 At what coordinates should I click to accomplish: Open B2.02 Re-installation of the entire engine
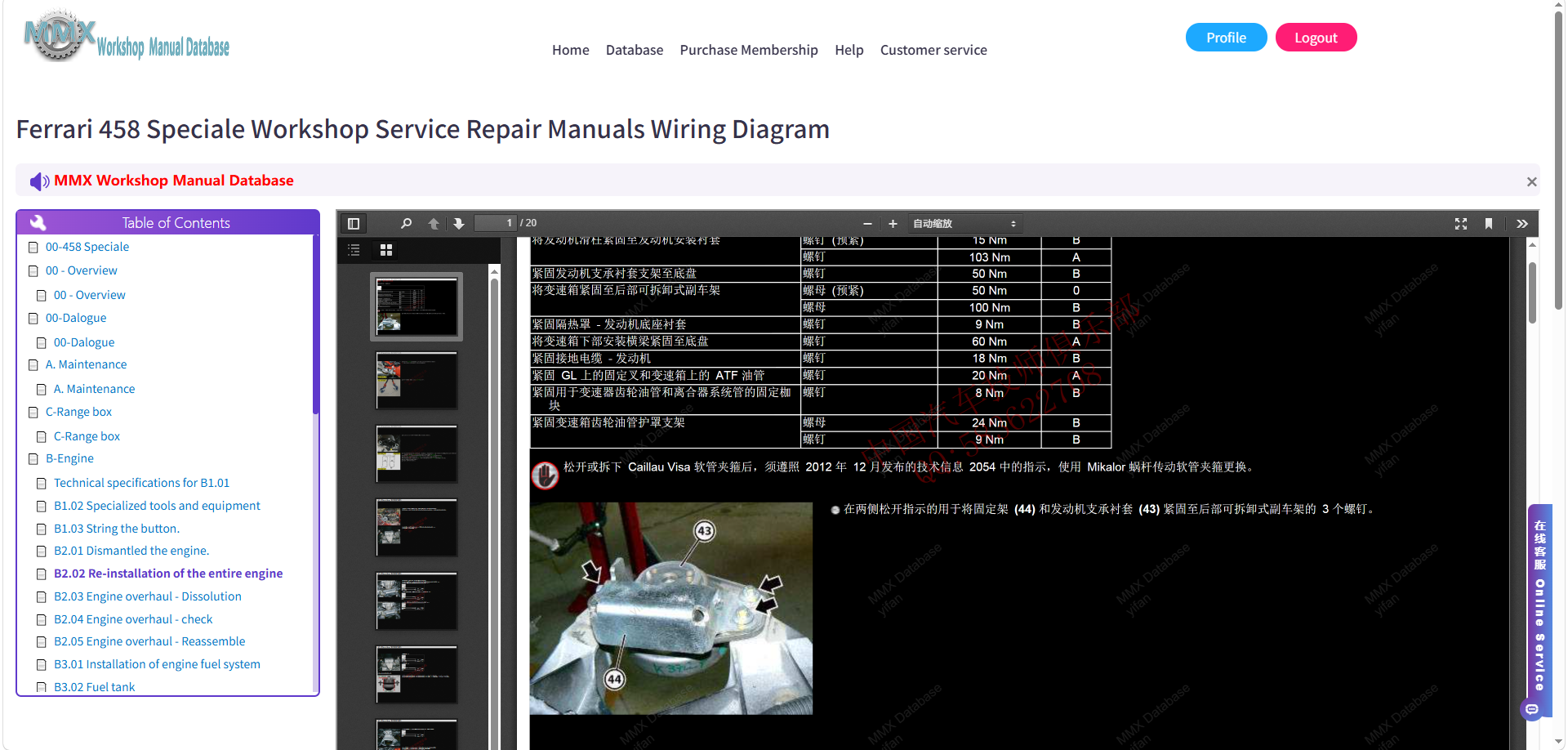coord(168,574)
